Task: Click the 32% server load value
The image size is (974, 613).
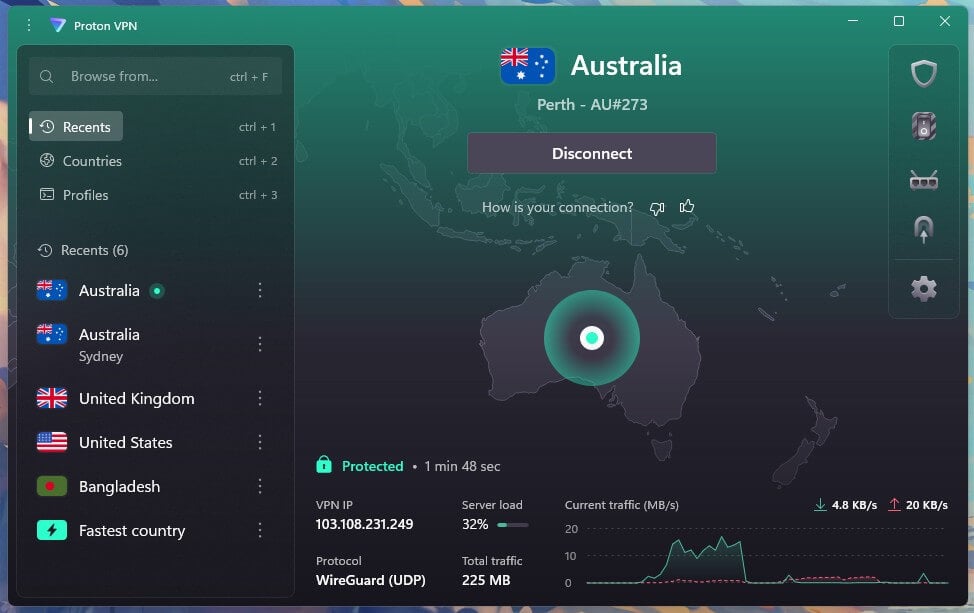Action: pos(475,524)
